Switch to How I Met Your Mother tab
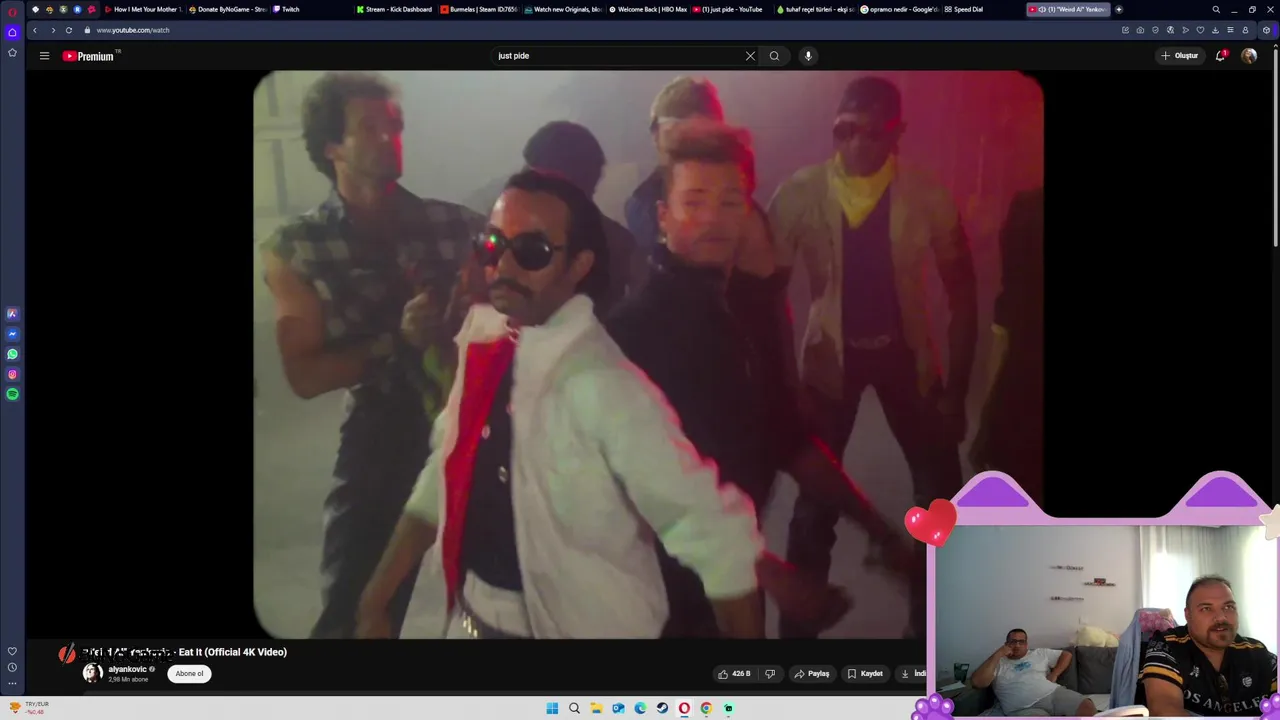 (x=144, y=9)
